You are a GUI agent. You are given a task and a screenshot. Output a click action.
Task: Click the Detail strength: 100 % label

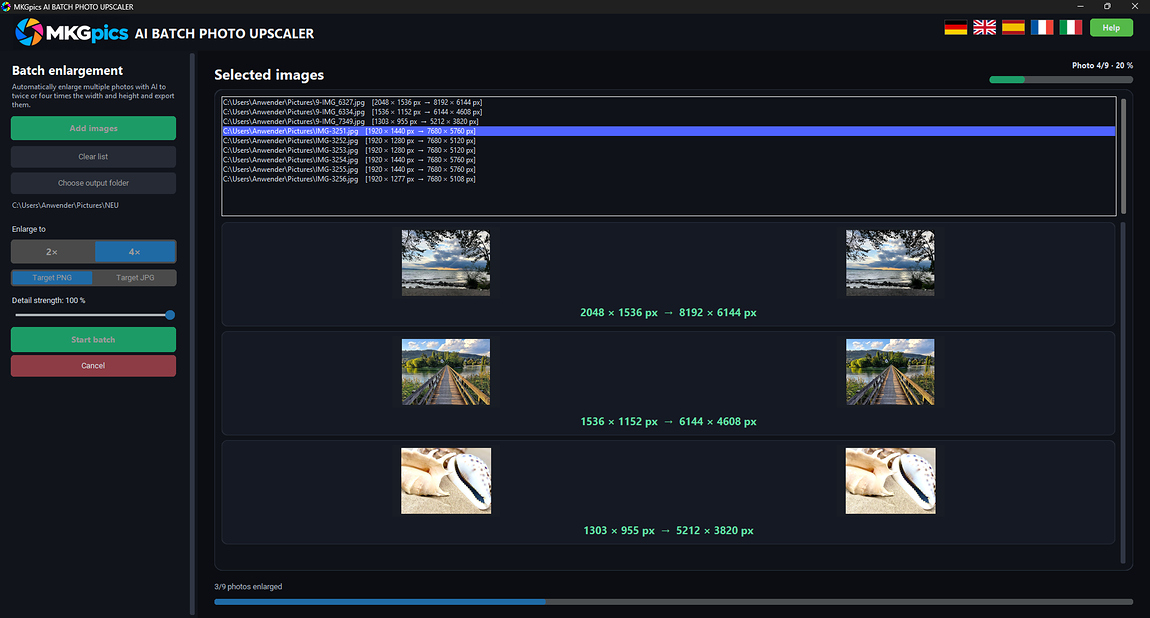[48, 301]
